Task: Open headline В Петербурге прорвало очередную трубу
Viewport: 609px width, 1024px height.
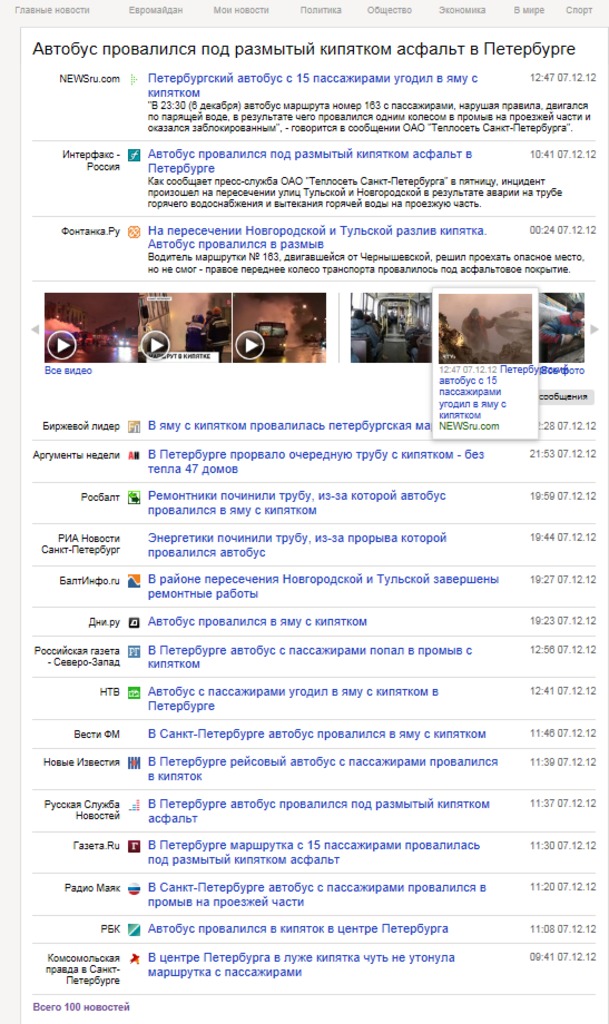Action: [x=316, y=462]
